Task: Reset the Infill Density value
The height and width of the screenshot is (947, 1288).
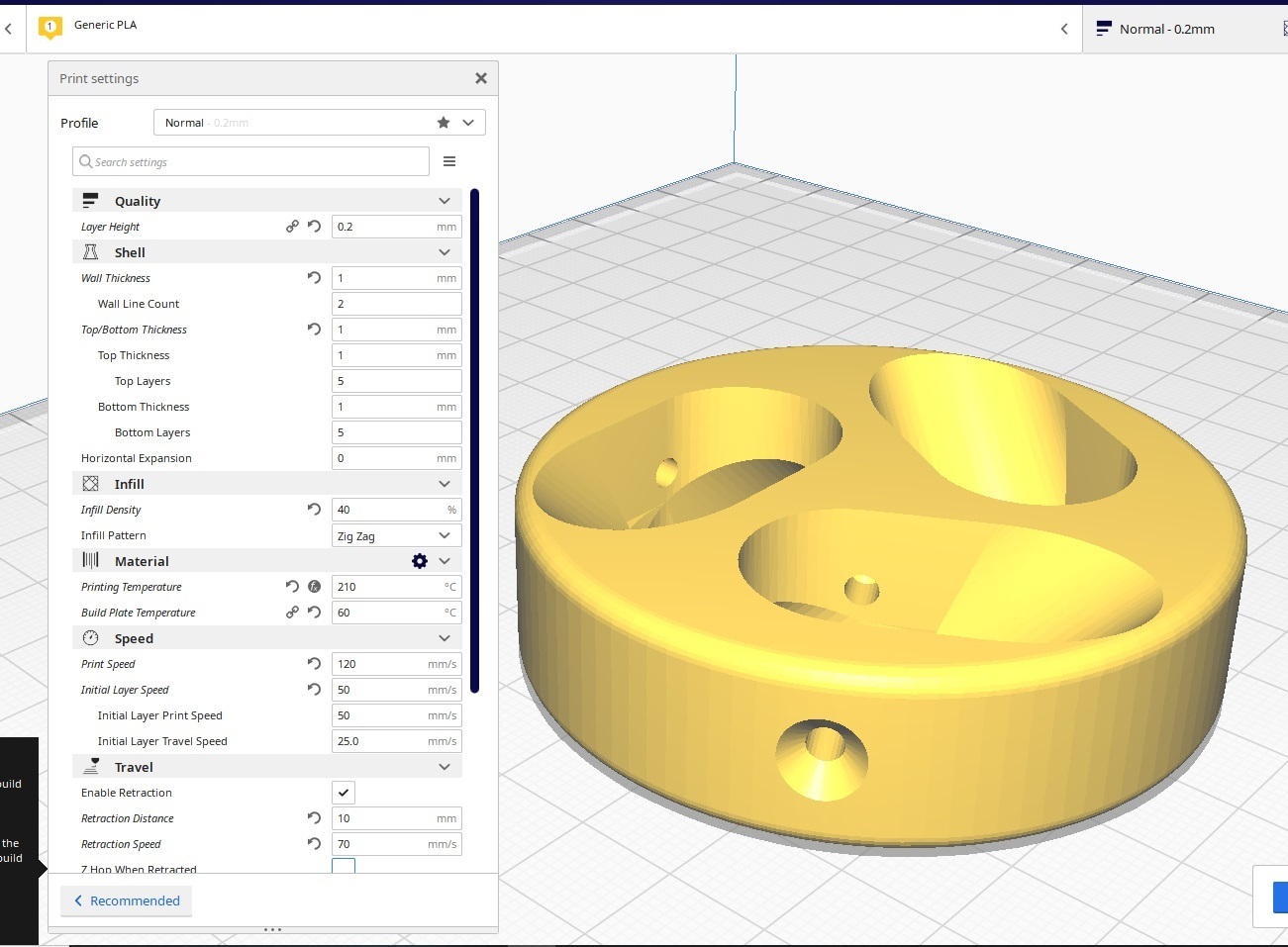Action: pos(314,510)
